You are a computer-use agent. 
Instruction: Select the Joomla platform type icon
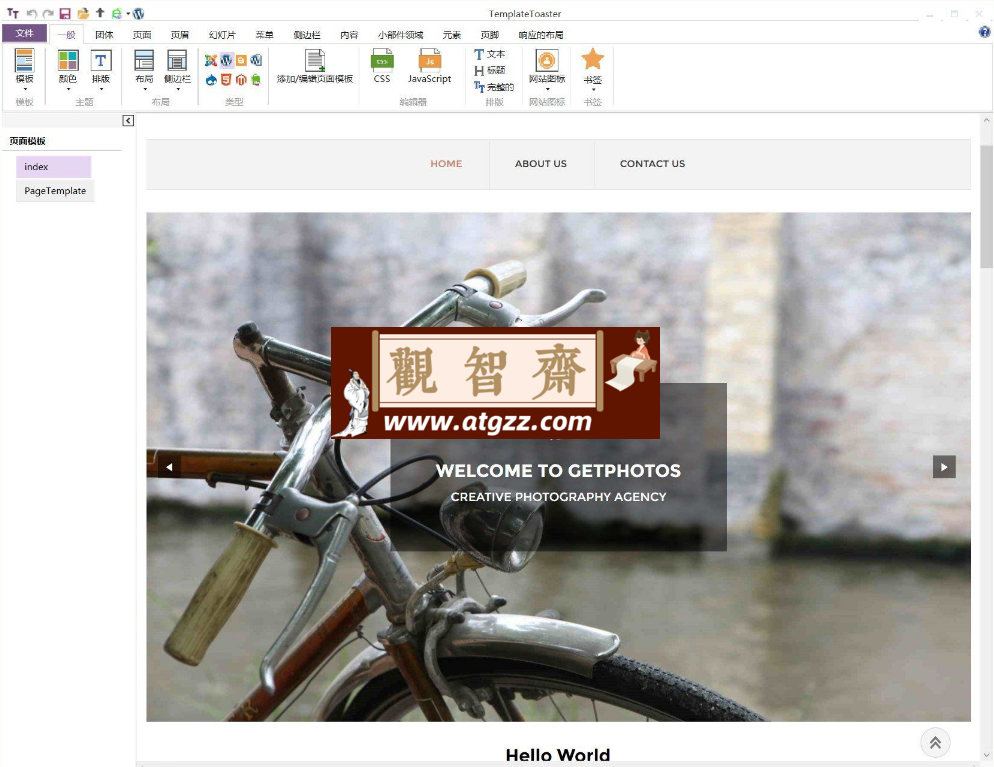(x=211, y=60)
